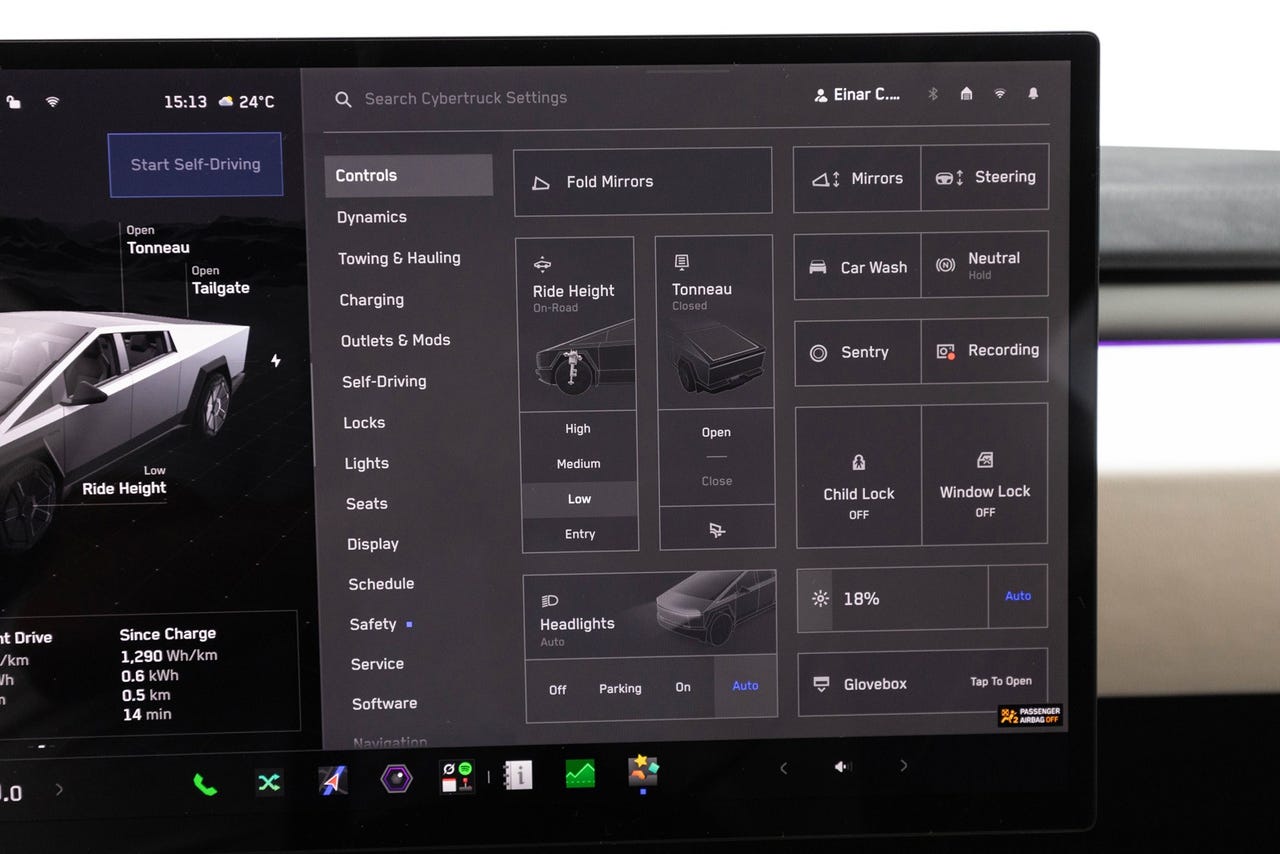Tap the Wi-Fi icon beside the notification bell
The image size is (1280, 854).
[x=999, y=94]
